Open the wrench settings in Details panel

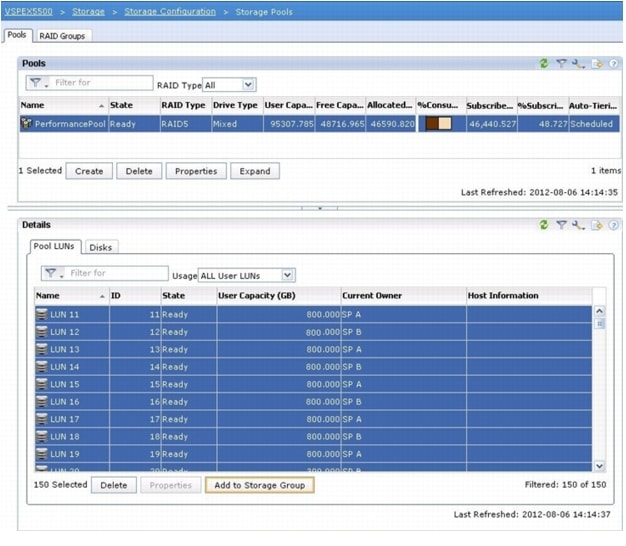pos(579,225)
